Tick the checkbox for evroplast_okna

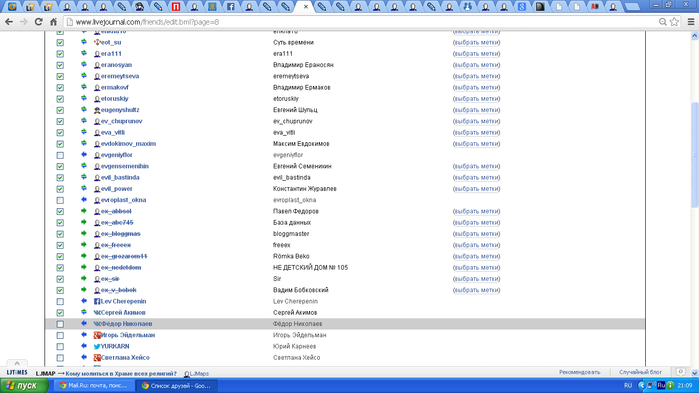click(x=60, y=200)
